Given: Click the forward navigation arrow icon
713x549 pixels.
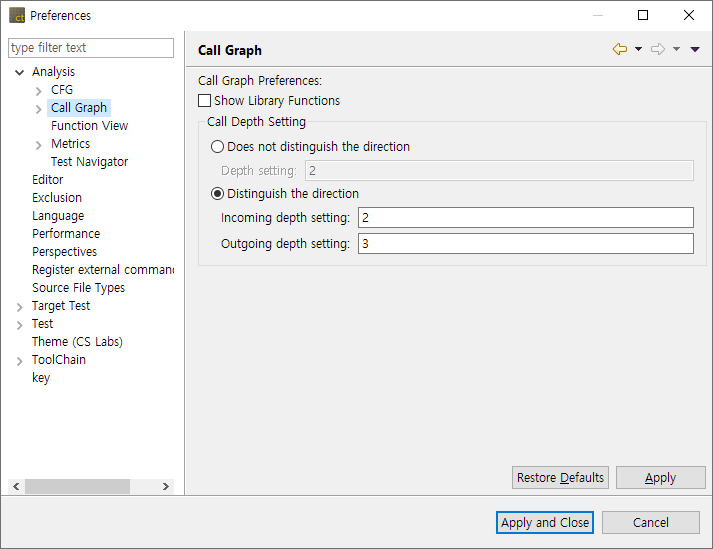Looking at the screenshot, I should 657,50.
